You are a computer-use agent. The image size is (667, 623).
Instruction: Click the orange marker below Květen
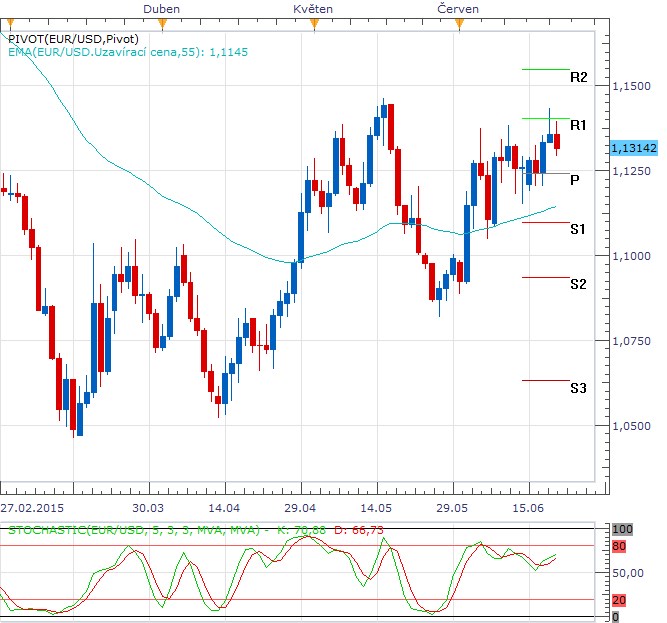pos(314,25)
